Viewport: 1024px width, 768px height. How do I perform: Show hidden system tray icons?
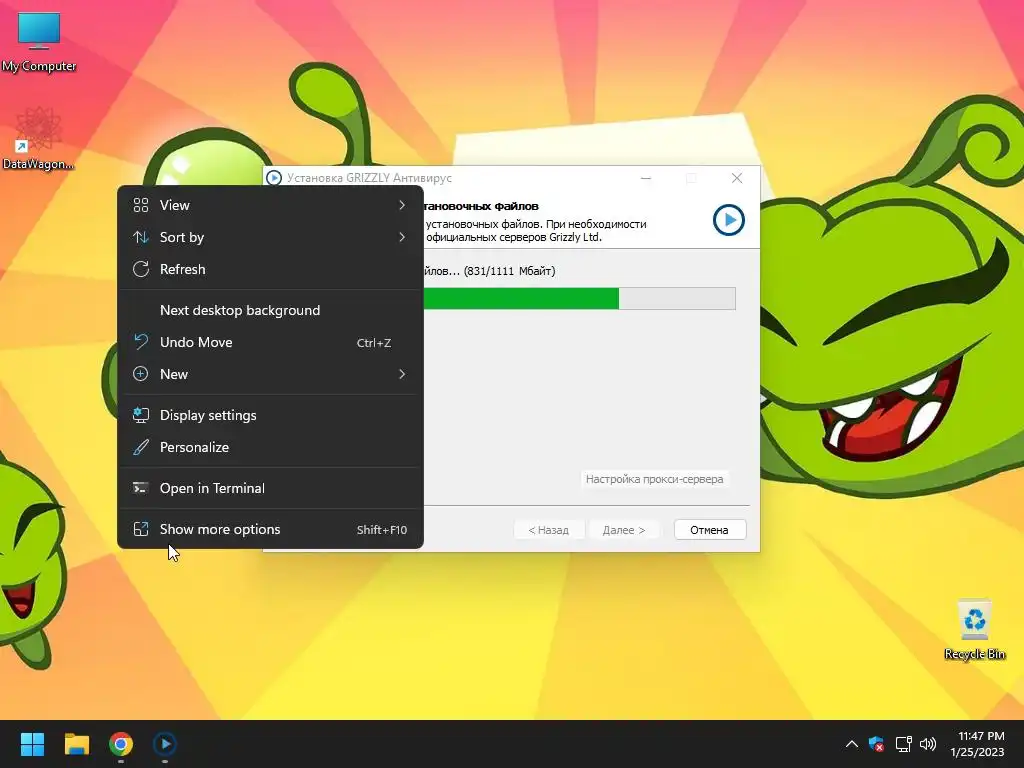[x=852, y=744]
